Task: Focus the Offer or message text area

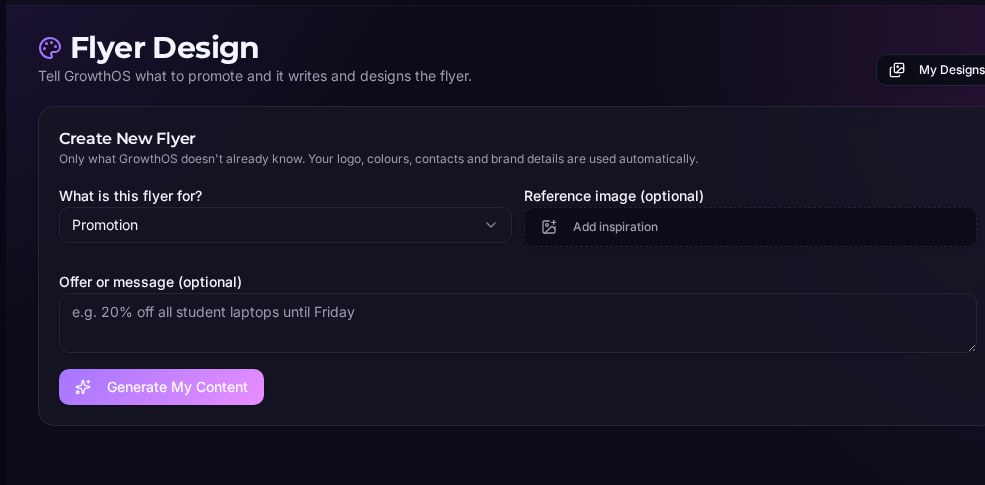Action: (x=518, y=323)
